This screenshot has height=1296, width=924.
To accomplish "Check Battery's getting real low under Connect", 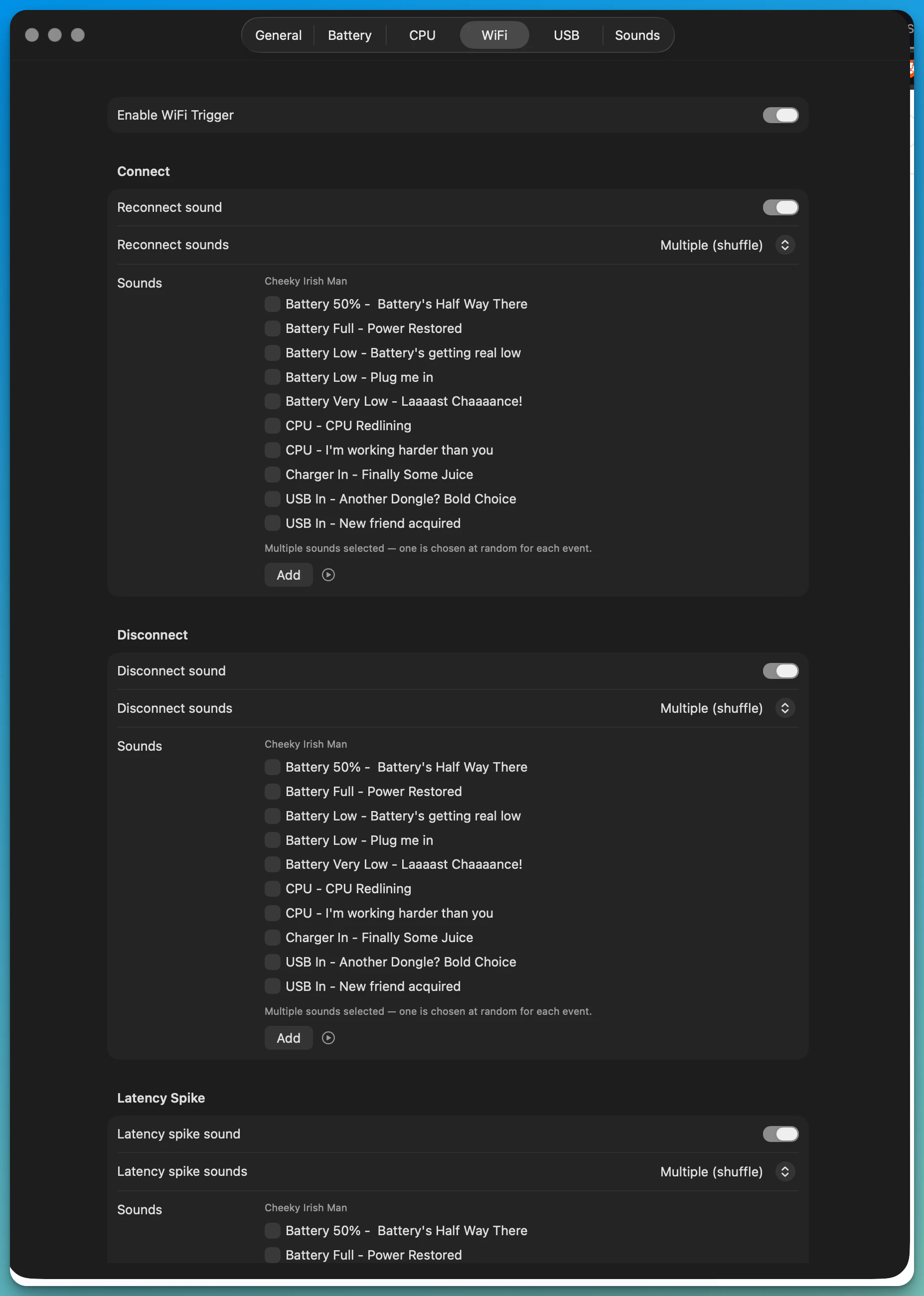I will point(273,353).
